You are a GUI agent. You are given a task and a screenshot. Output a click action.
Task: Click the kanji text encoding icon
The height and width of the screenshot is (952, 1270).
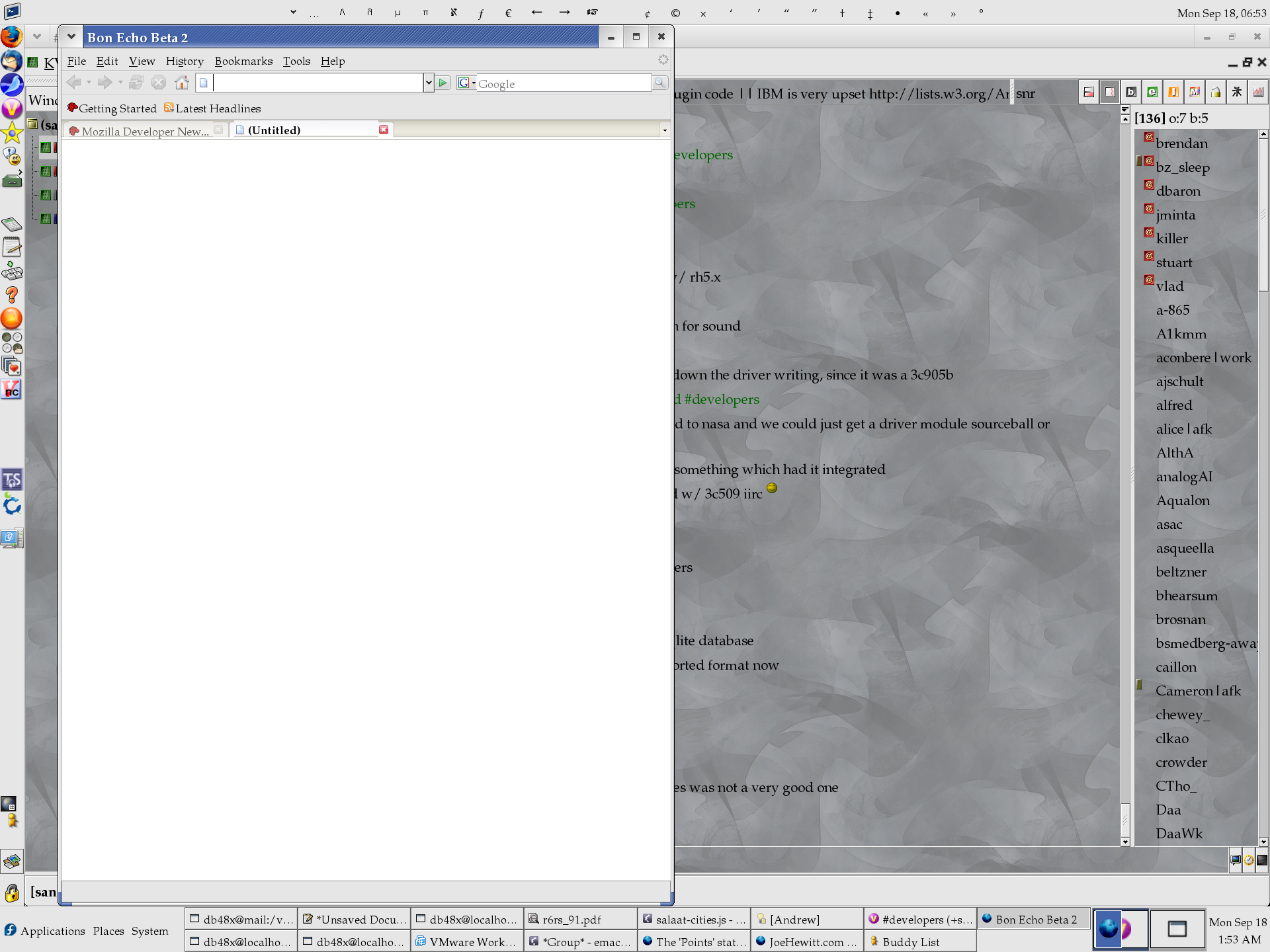(1237, 93)
